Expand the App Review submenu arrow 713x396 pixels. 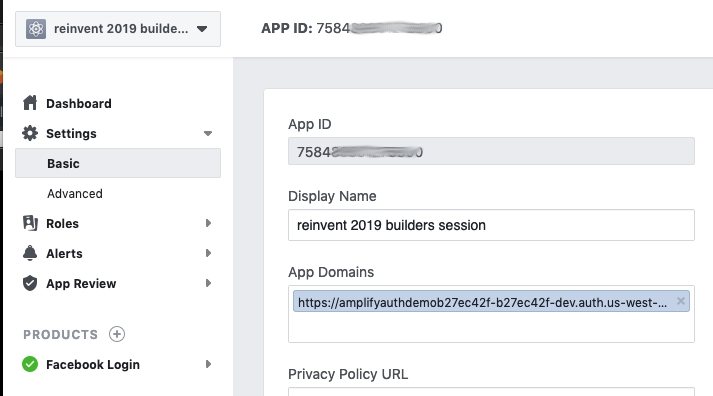pyautogui.click(x=208, y=283)
